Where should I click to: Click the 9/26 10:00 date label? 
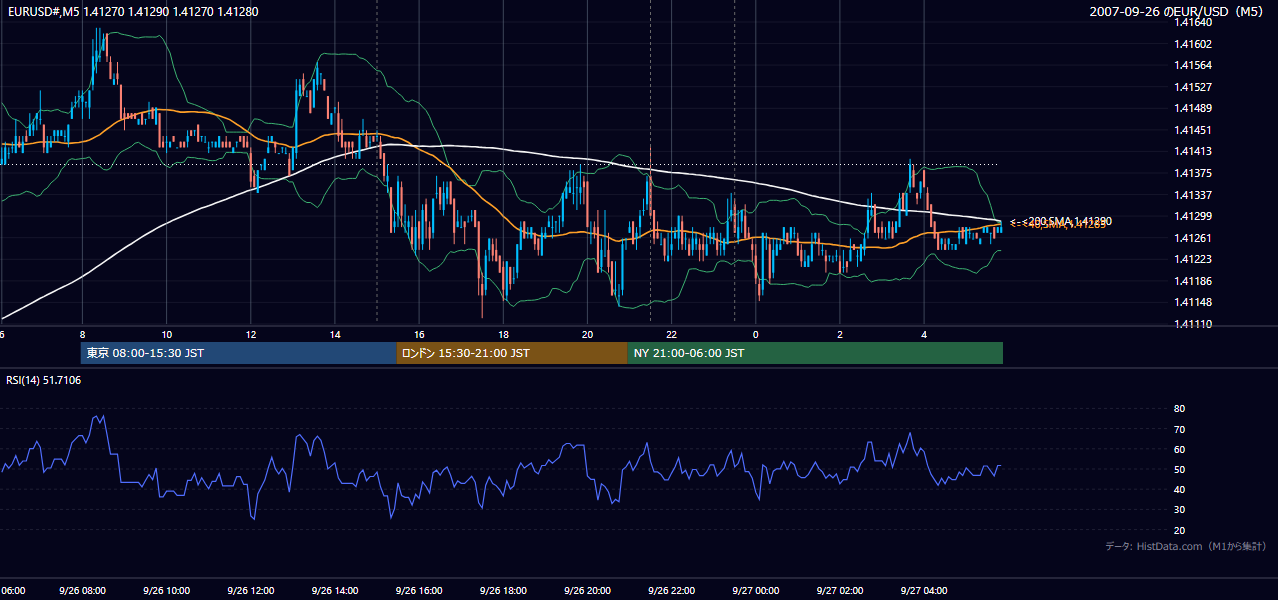click(x=166, y=591)
